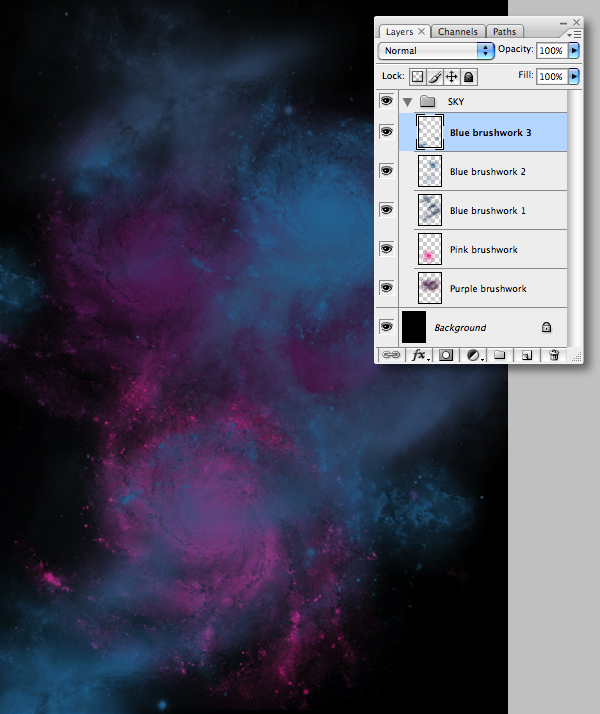The image size is (600, 714).
Task: Select the "Background" layer name
Action: point(460,328)
